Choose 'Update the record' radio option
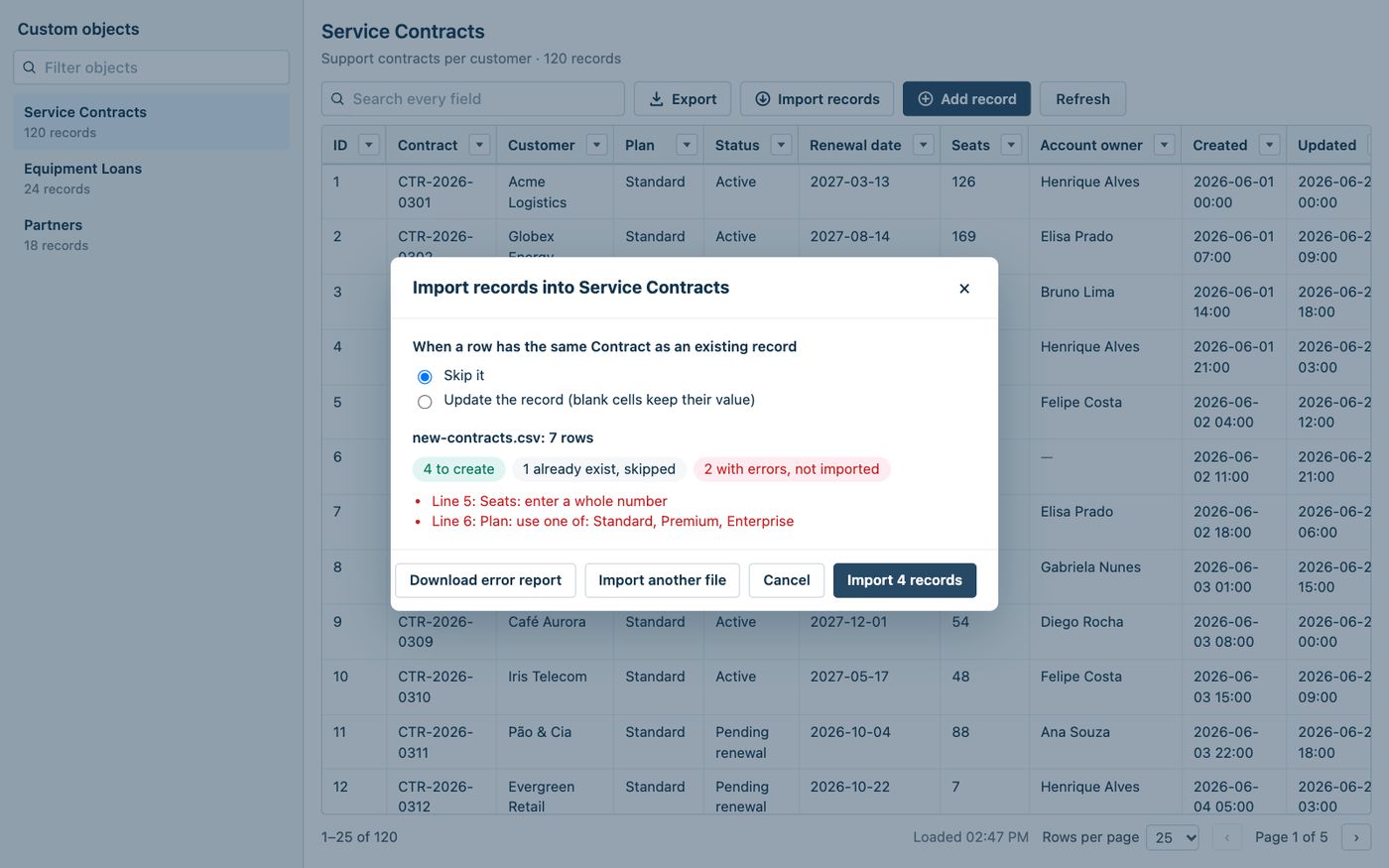This screenshot has height=868, width=1389. click(x=425, y=402)
